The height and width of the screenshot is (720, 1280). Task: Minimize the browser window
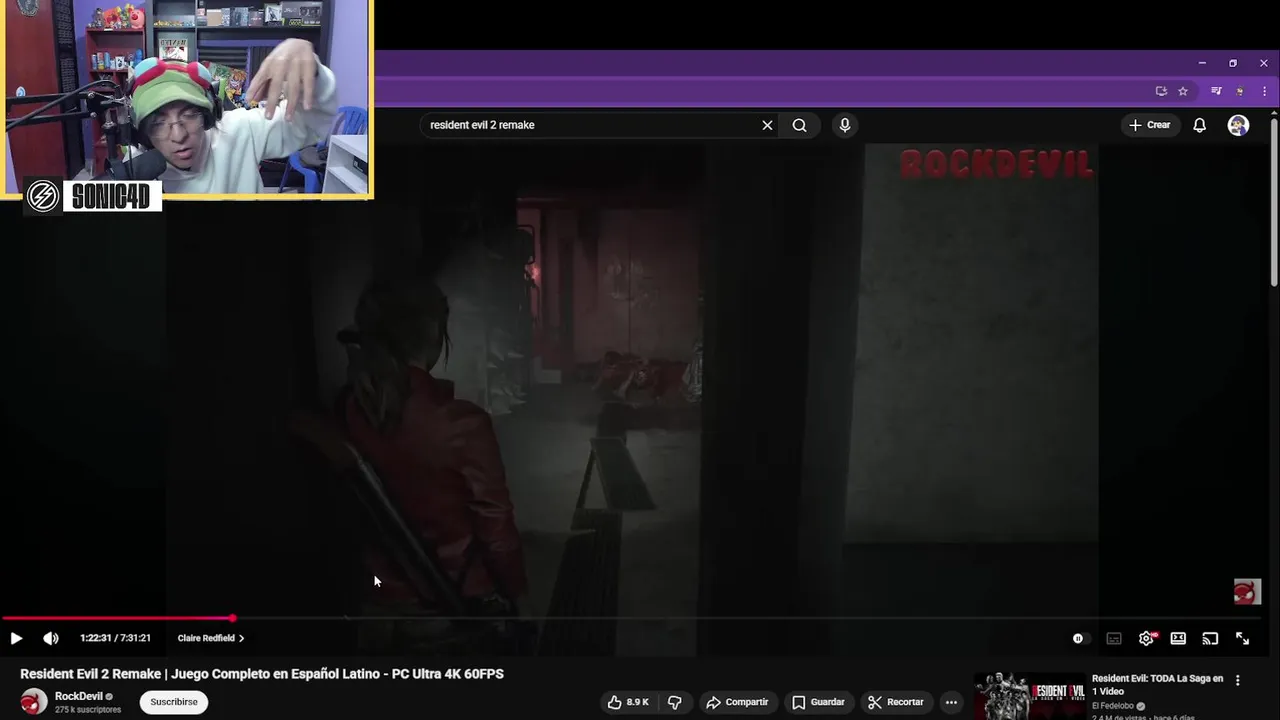[x=1202, y=63]
